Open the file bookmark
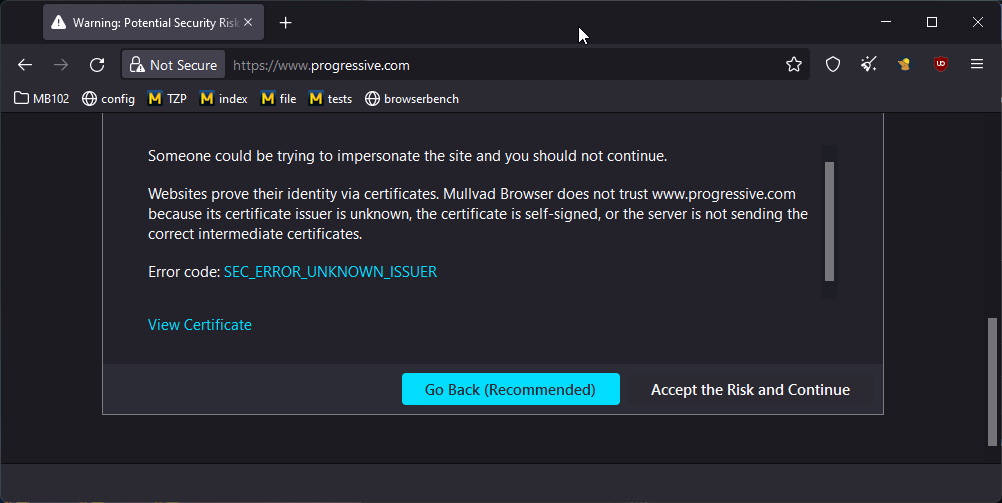This screenshot has width=1002, height=503. click(279, 98)
